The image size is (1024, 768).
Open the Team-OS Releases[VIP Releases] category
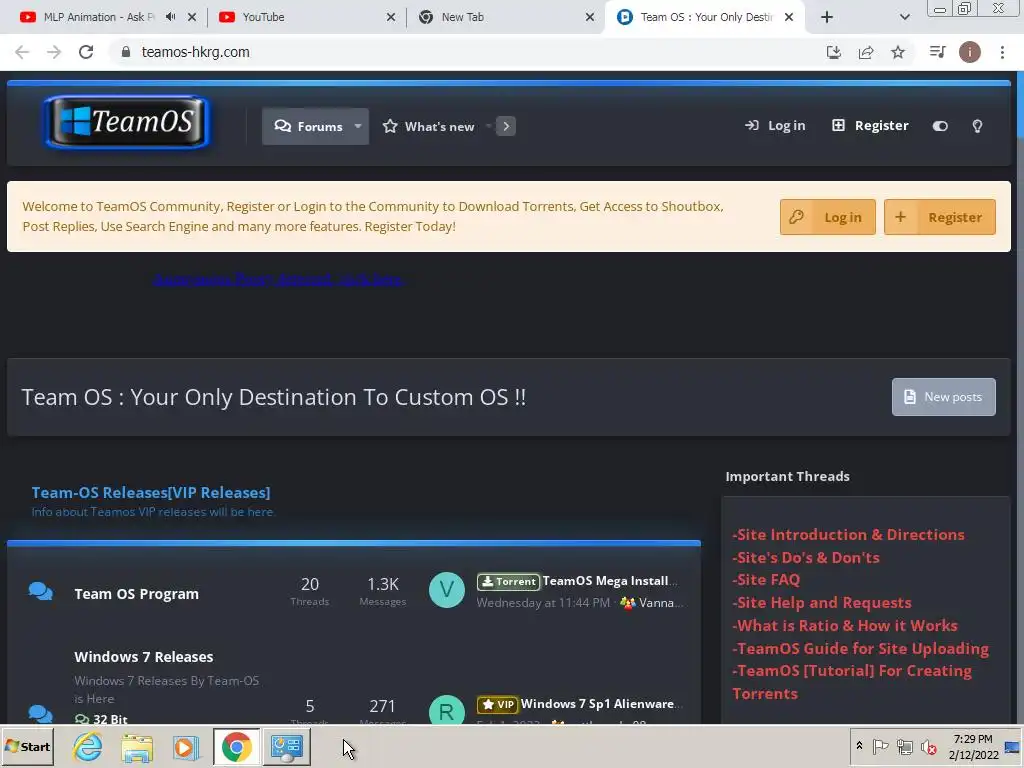[151, 492]
